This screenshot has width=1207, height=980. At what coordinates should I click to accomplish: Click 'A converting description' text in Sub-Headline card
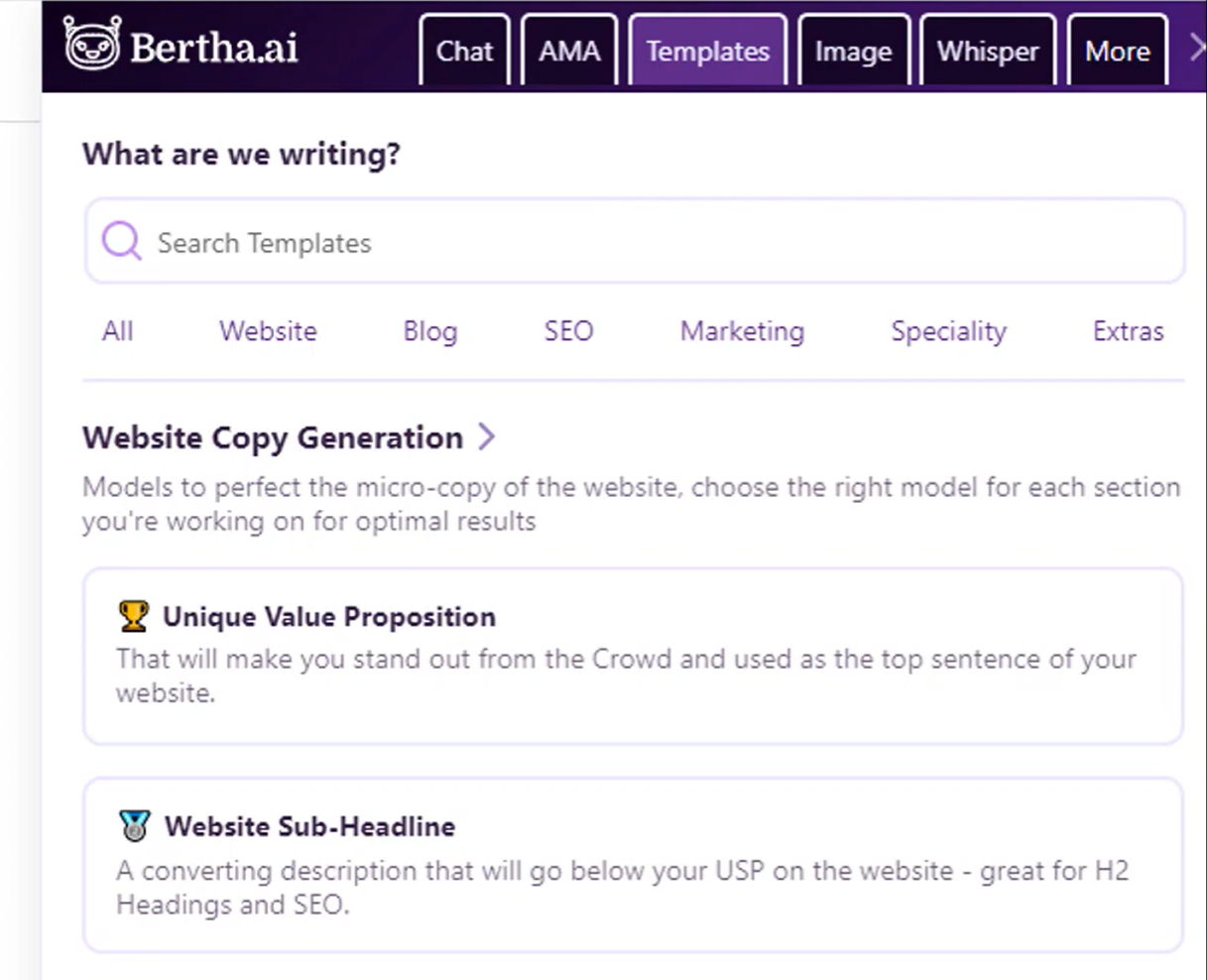pyautogui.click(x=622, y=887)
